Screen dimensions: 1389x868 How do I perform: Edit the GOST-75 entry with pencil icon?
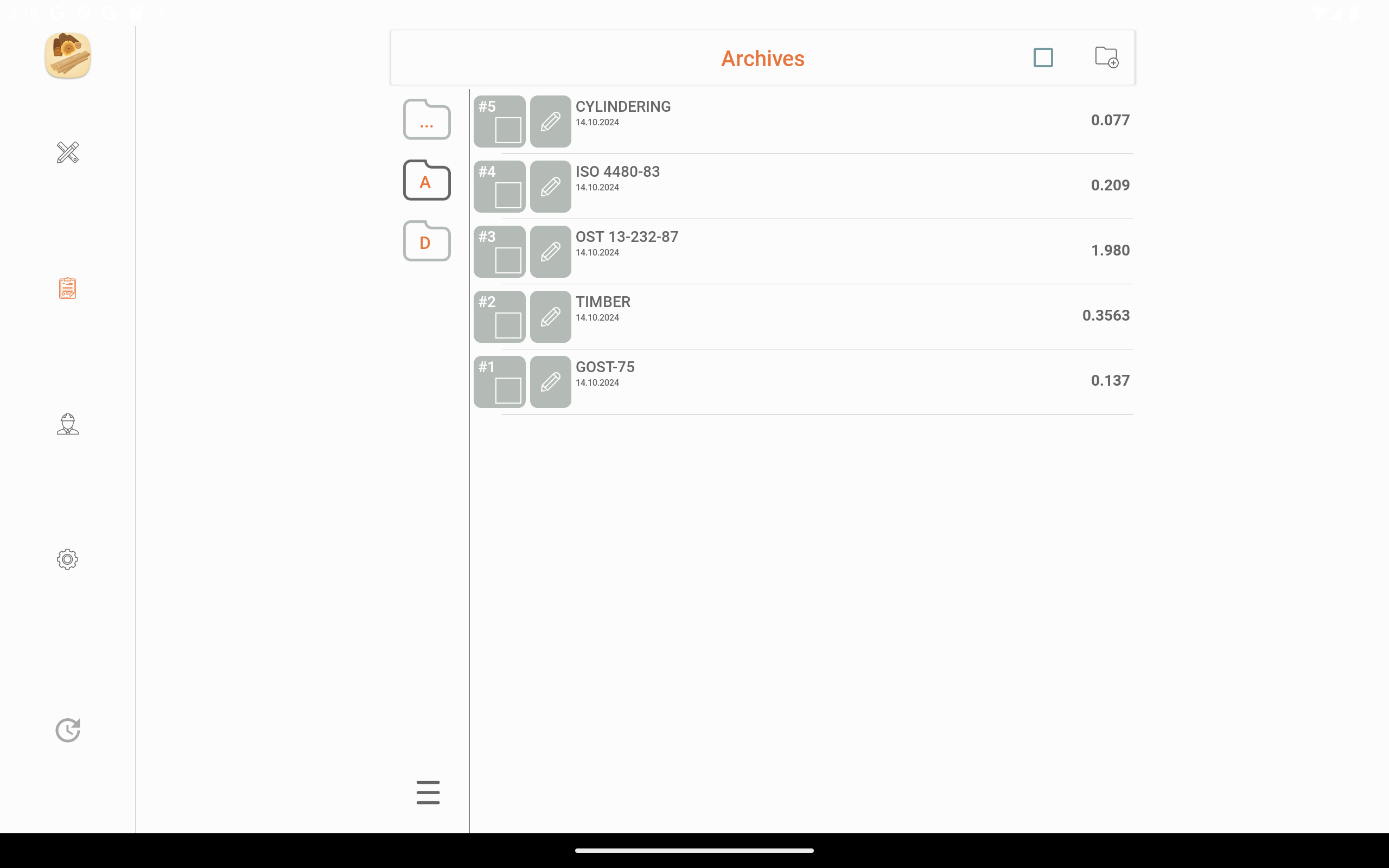pos(550,382)
